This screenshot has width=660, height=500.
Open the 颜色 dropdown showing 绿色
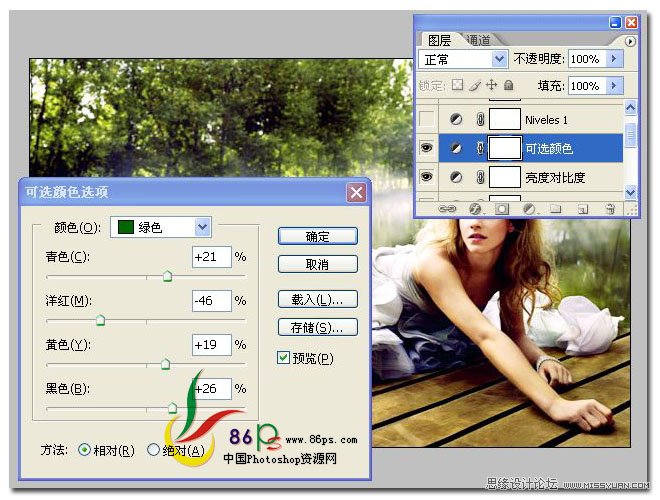[160, 227]
